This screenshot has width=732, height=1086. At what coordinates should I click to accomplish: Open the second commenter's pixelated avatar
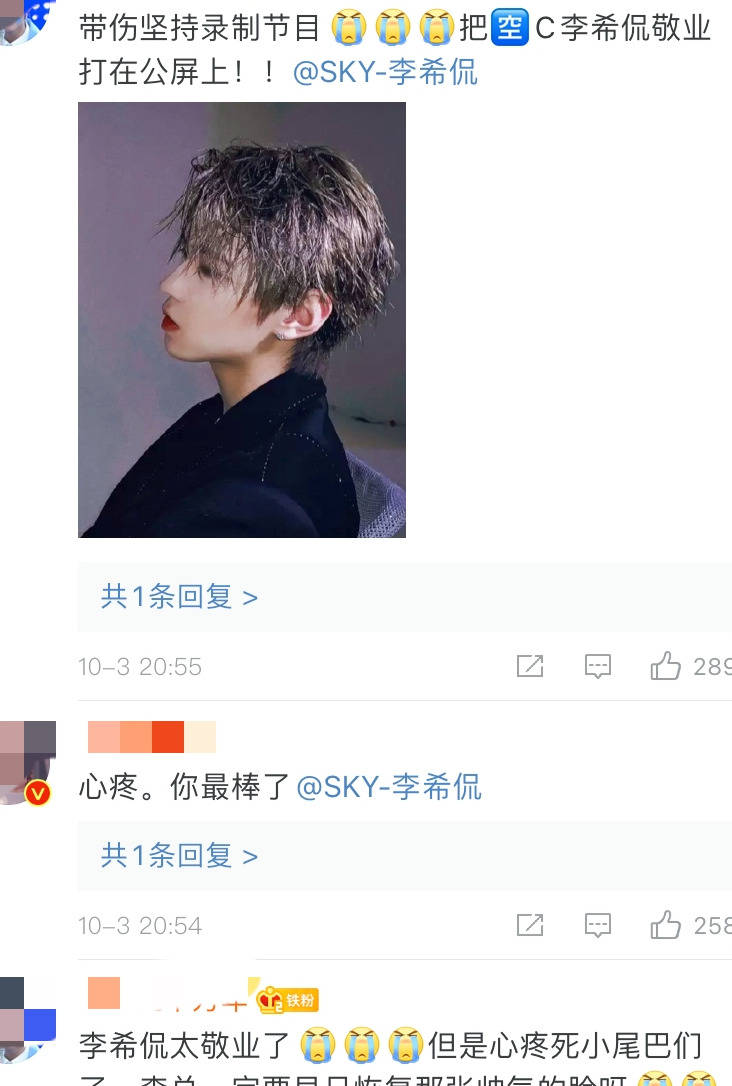pyautogui.click(x=28, y=762)
